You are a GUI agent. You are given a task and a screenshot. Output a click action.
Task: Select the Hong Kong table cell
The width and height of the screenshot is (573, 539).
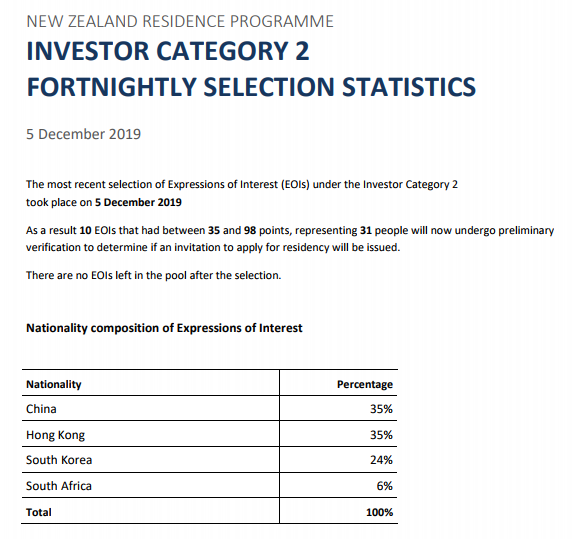pyautogui.click(x=151, y=434)
